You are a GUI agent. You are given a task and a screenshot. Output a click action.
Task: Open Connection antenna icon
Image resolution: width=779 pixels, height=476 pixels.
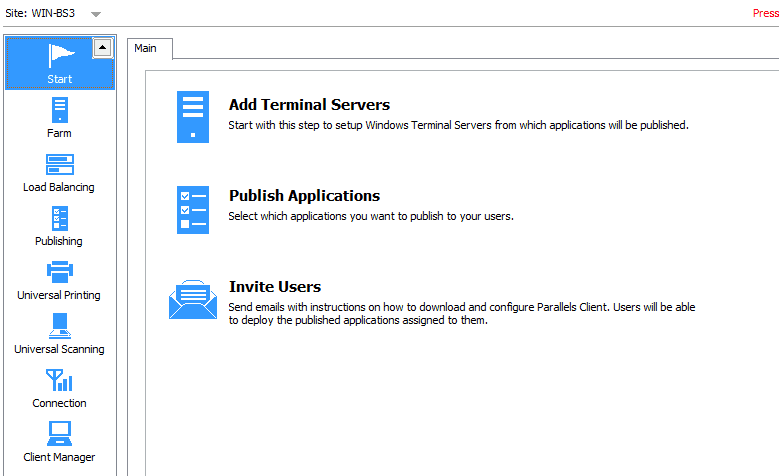pyautogui.click(x=59, y=380)
